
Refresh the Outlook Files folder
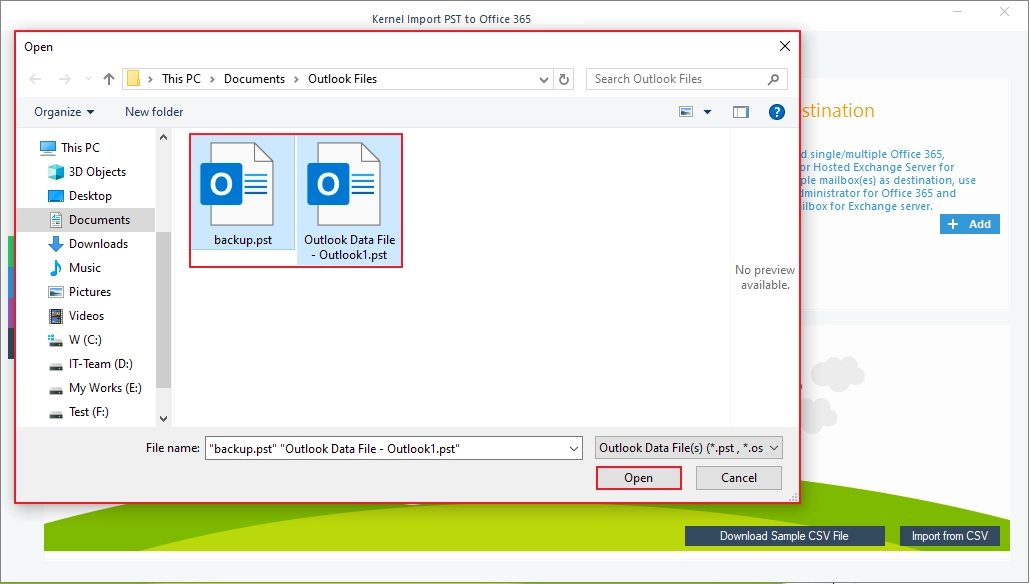(x=564, y=79)
